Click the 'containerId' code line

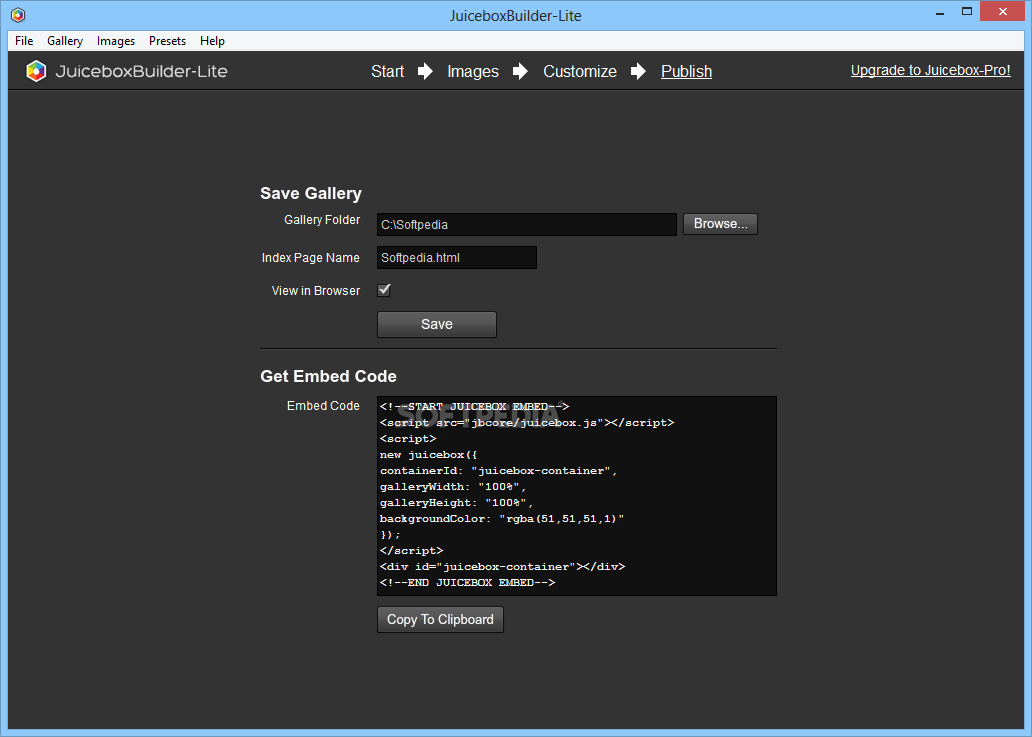(x=498, y=470)
